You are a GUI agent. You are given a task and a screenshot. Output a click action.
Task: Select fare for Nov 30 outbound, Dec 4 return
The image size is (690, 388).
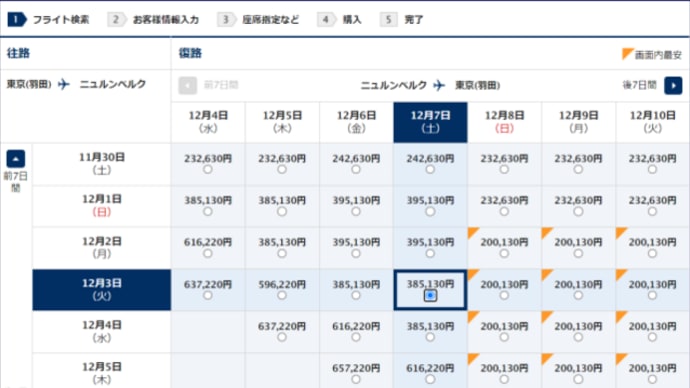click(208, 169)
